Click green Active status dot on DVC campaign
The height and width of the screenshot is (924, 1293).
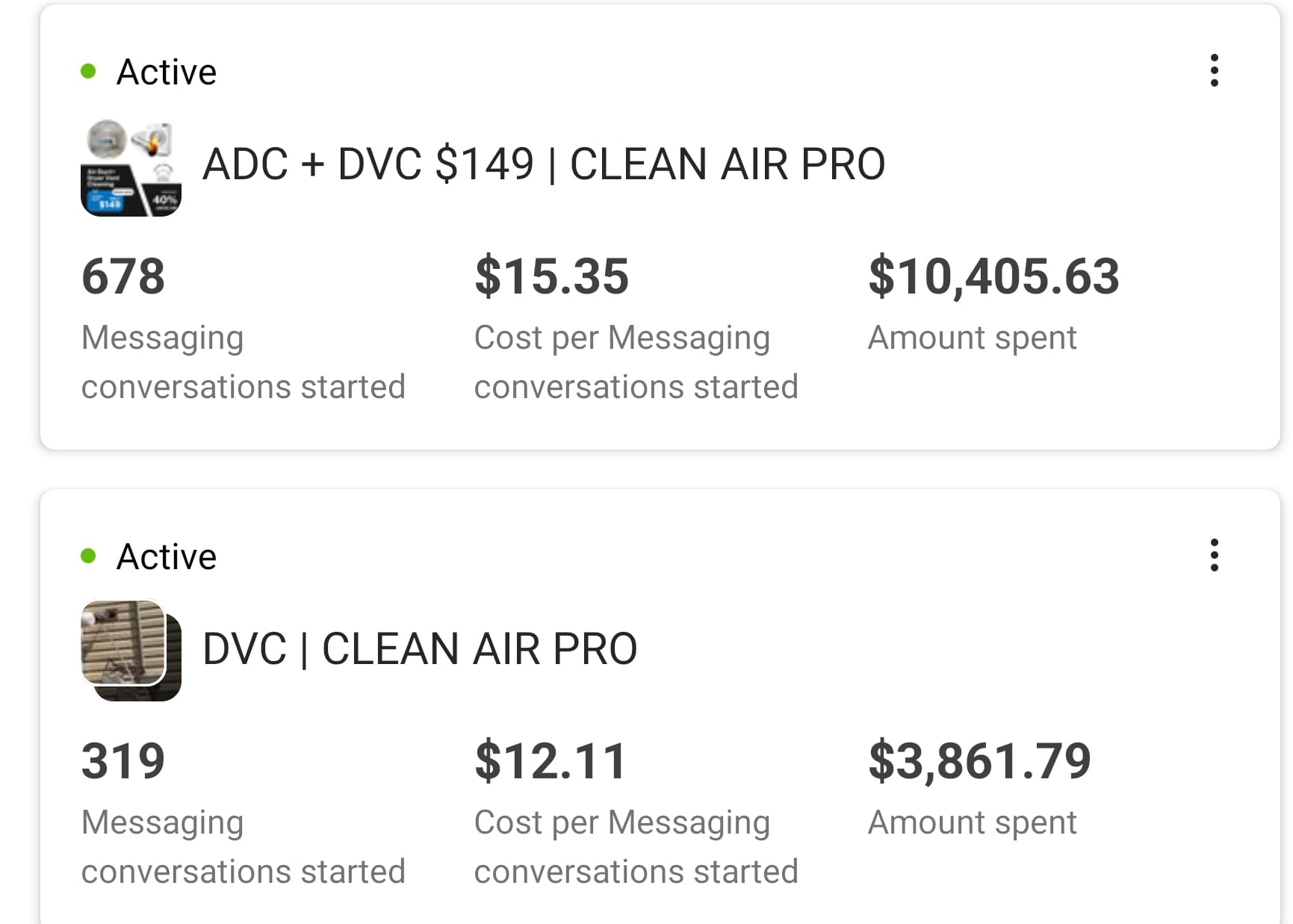click(x=88, y=556)
